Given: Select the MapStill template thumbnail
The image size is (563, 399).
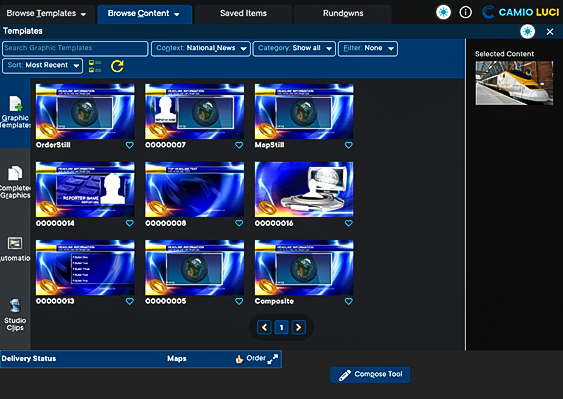Looking at the screenshot, I should [x=304, y=111].
